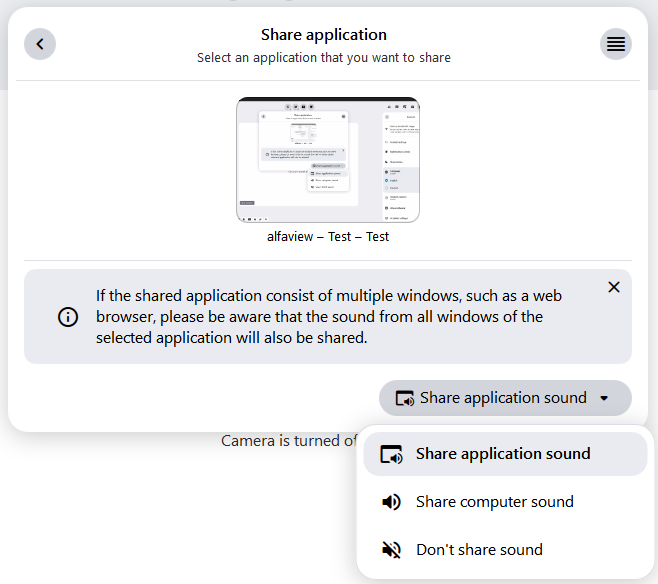Image resolution: width=658 pixels, height=584 pixels.
Task: Click the speaker icon beside Share computer sound
Action: (392, 502)
